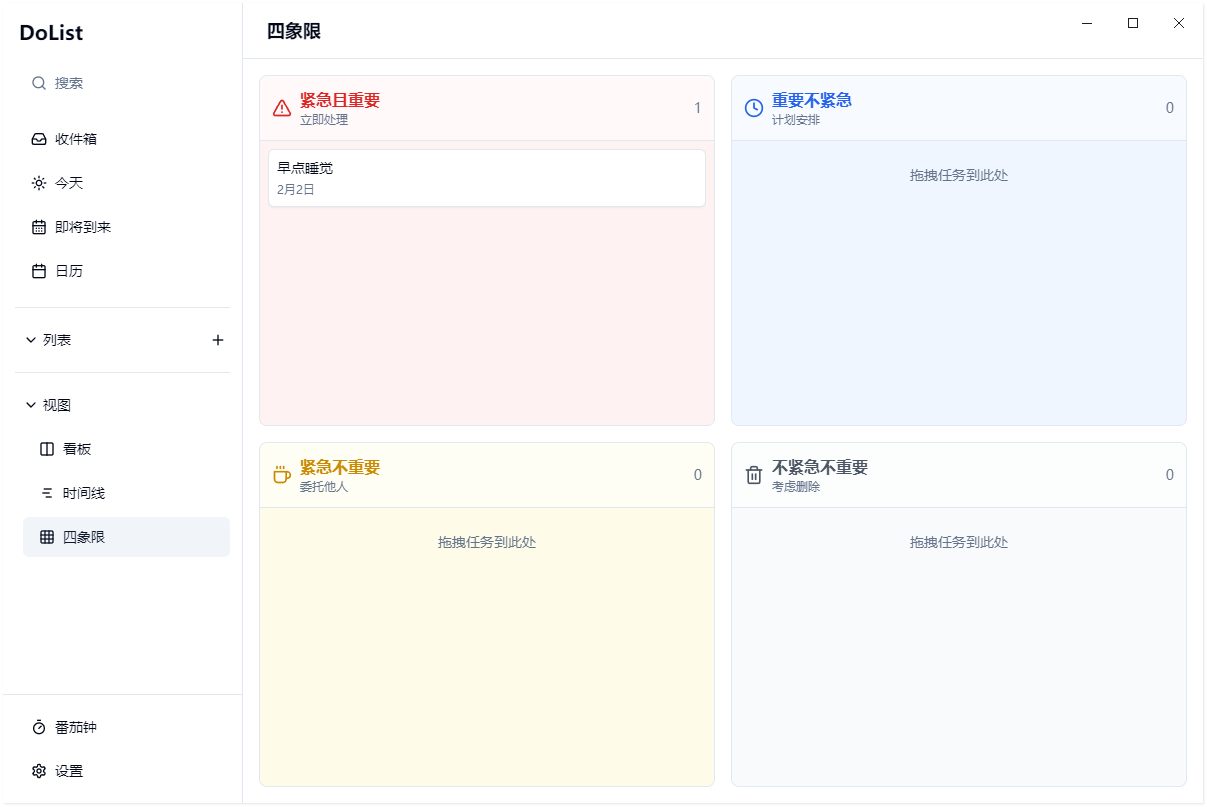Collapse the 列表 section chevron
The width and height of the screenshot is (1207, 807).
coord(30,339)
